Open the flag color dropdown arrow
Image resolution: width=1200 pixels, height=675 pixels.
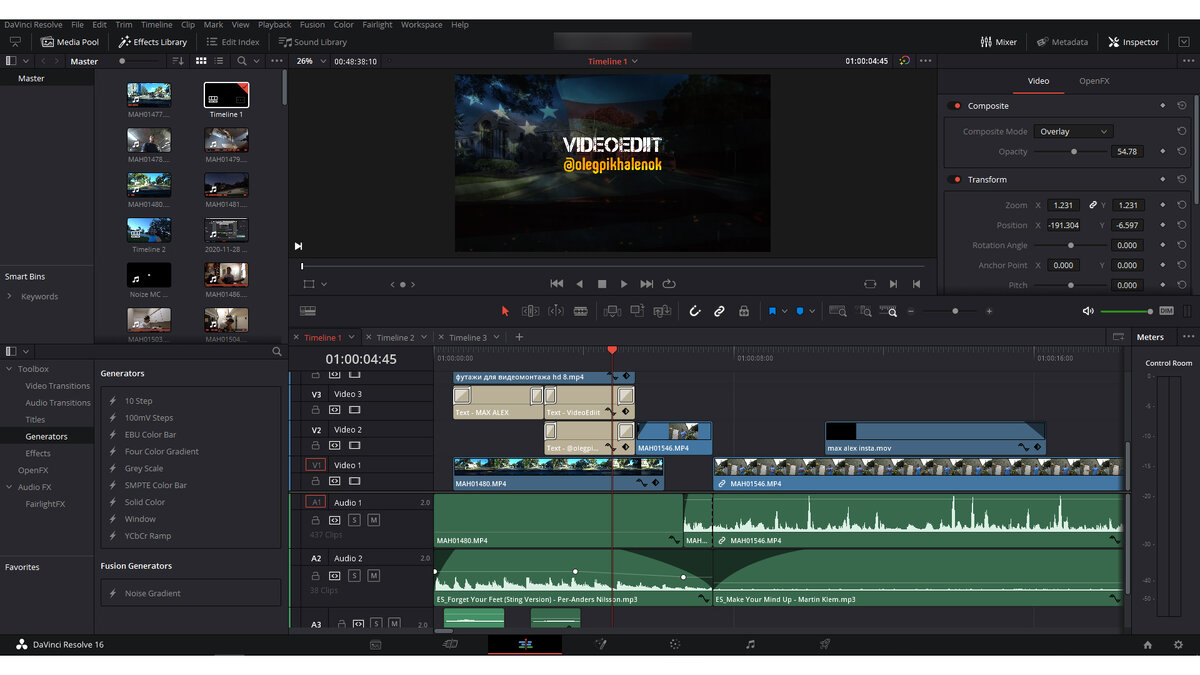785,311
